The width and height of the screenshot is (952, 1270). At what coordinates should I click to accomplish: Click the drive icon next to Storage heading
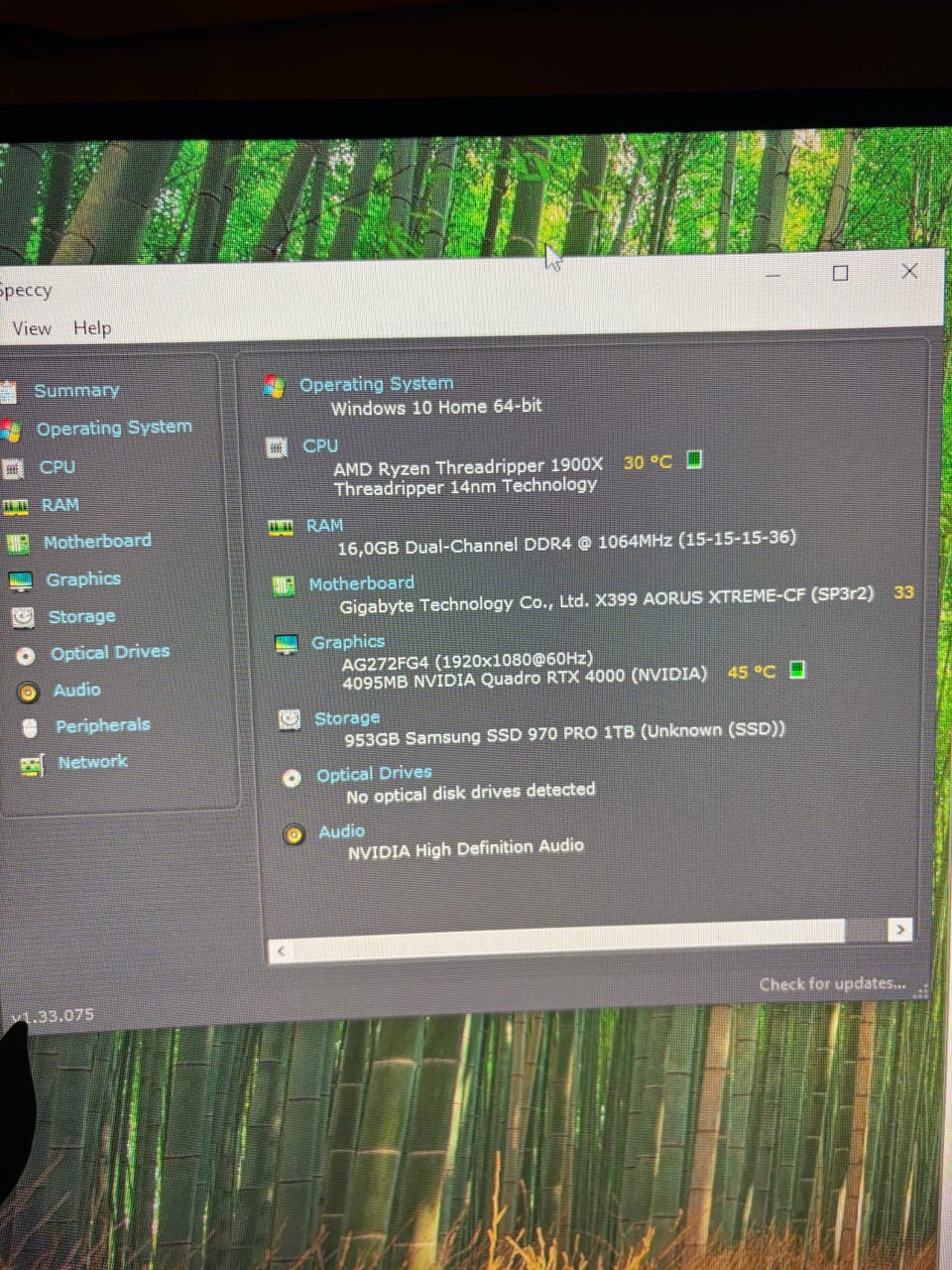pos(290,719)
